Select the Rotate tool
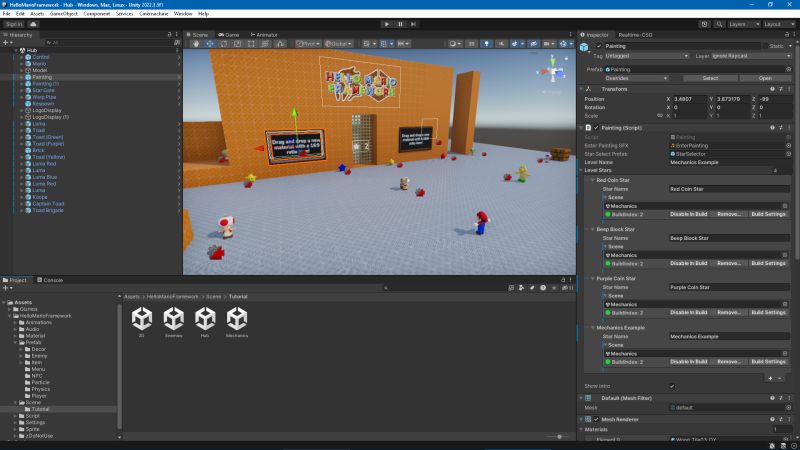The image size is (800, 450). (x=224, y=44)
